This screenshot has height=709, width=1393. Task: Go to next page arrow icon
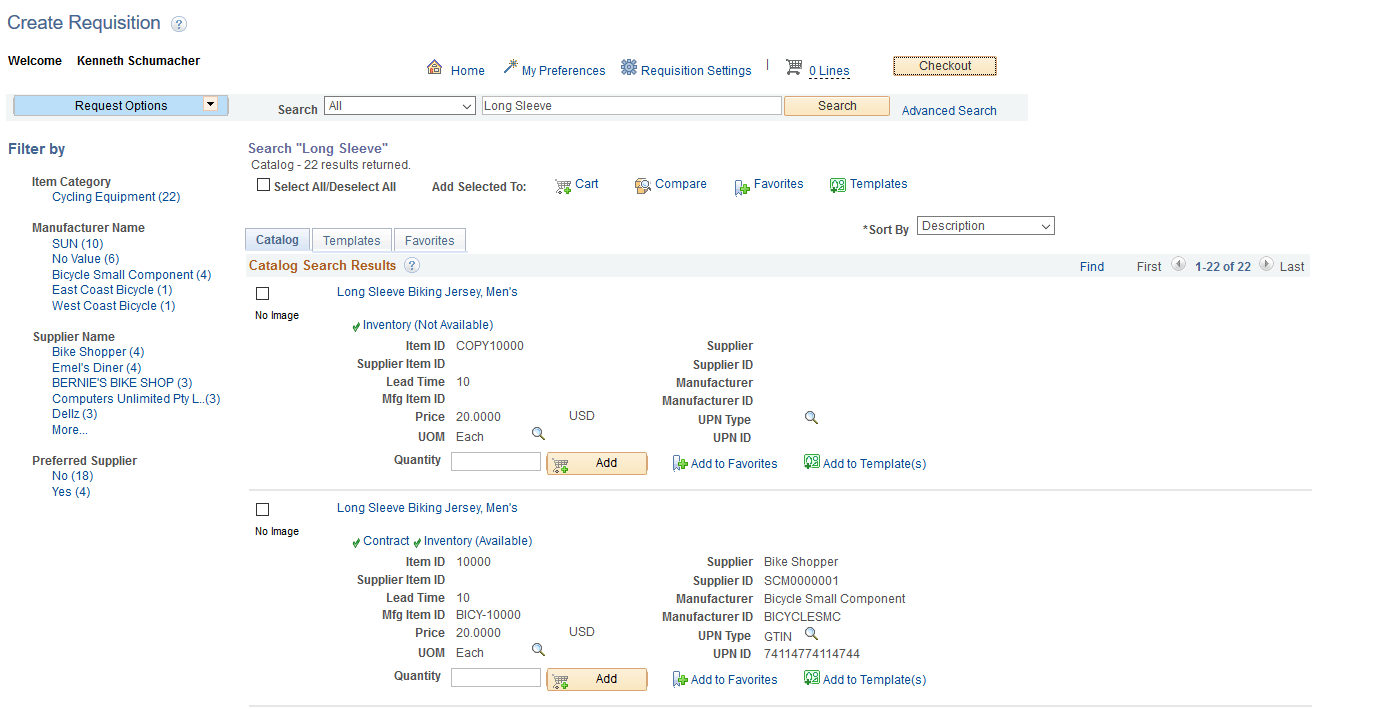(x=1267, y=265)
